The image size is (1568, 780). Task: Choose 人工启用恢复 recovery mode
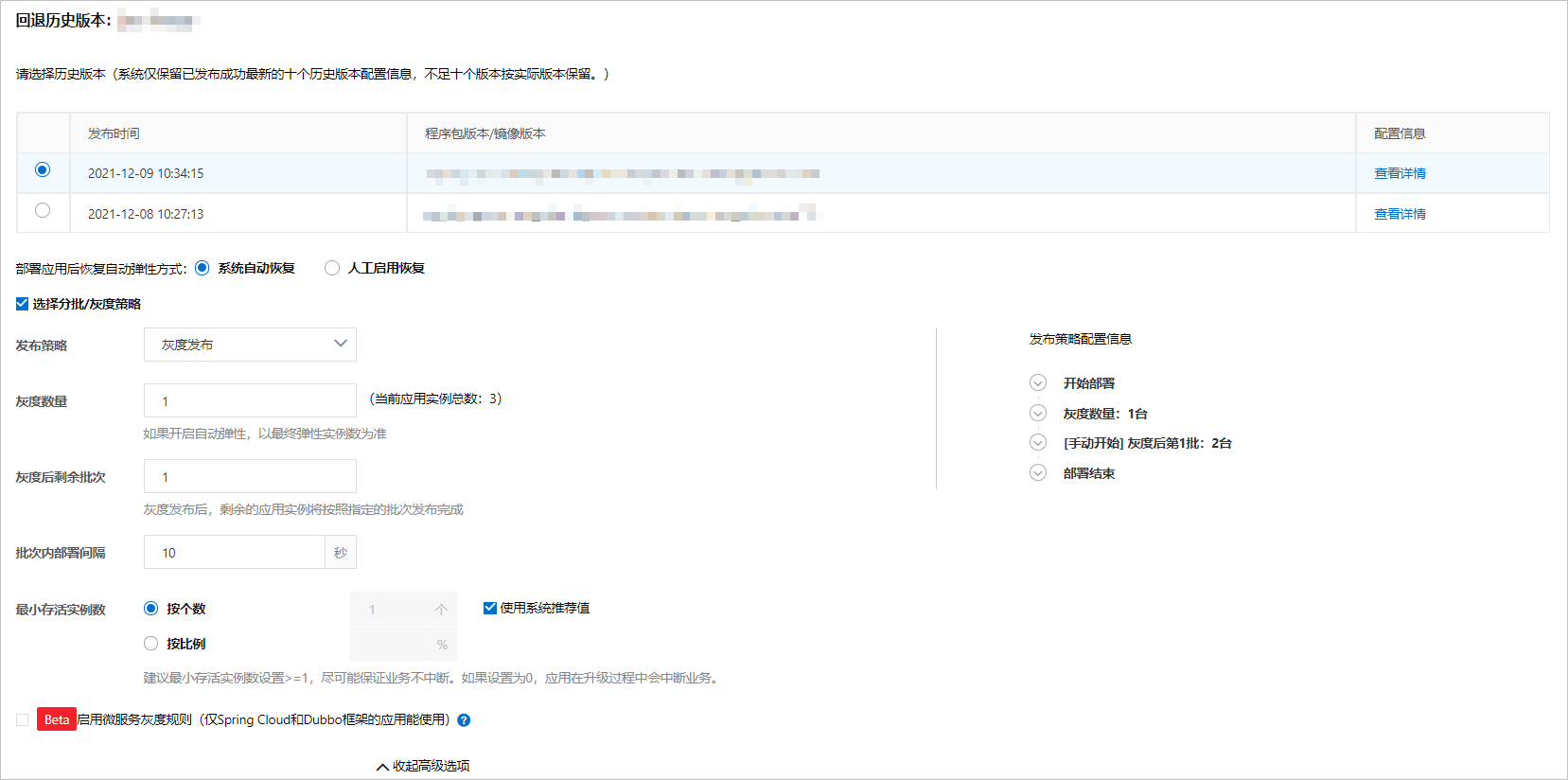coord(332,268)
